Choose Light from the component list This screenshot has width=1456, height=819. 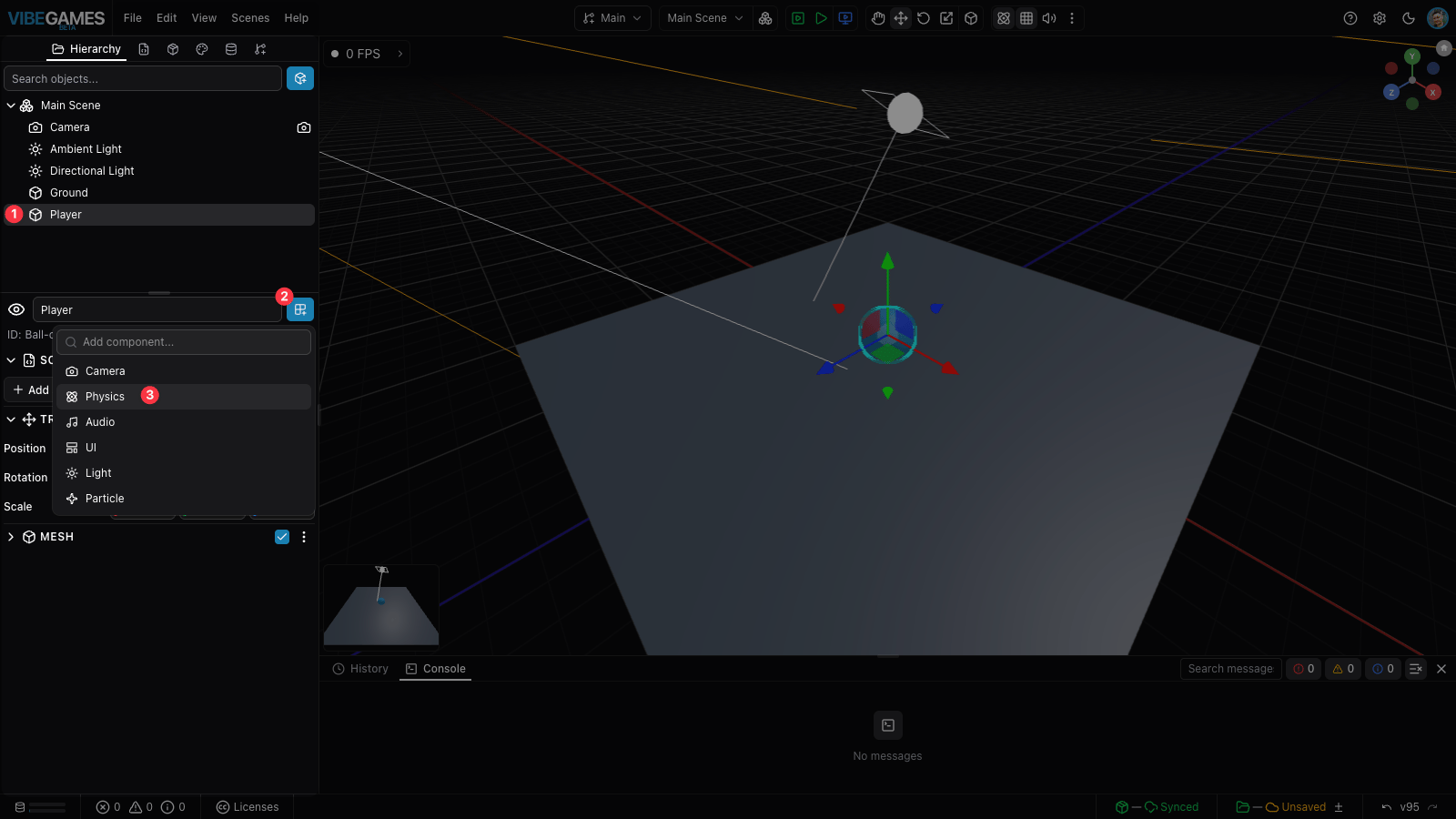click(x=184, y=473)
